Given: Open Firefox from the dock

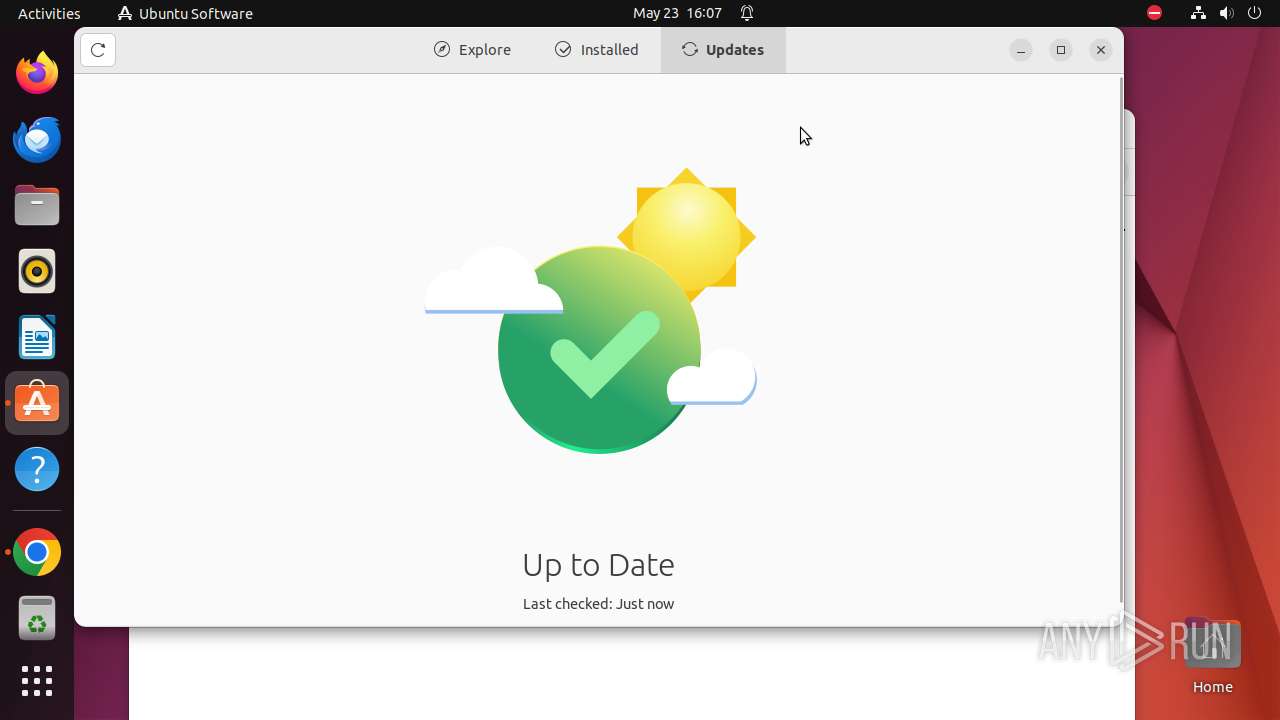Looking at the screenshot, I should (37, 73).
